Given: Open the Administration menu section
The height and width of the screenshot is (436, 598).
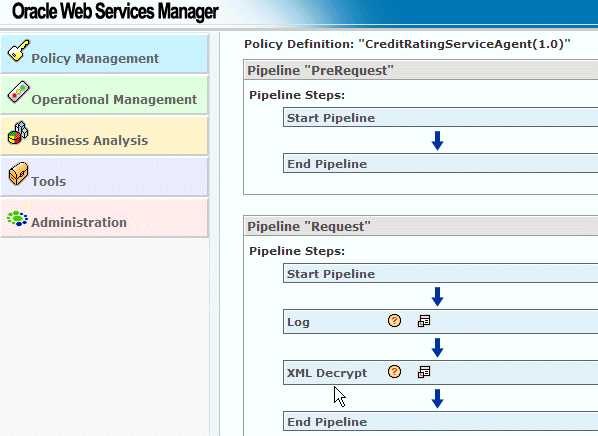Looking at the screenshot, I should coord(104,217).
